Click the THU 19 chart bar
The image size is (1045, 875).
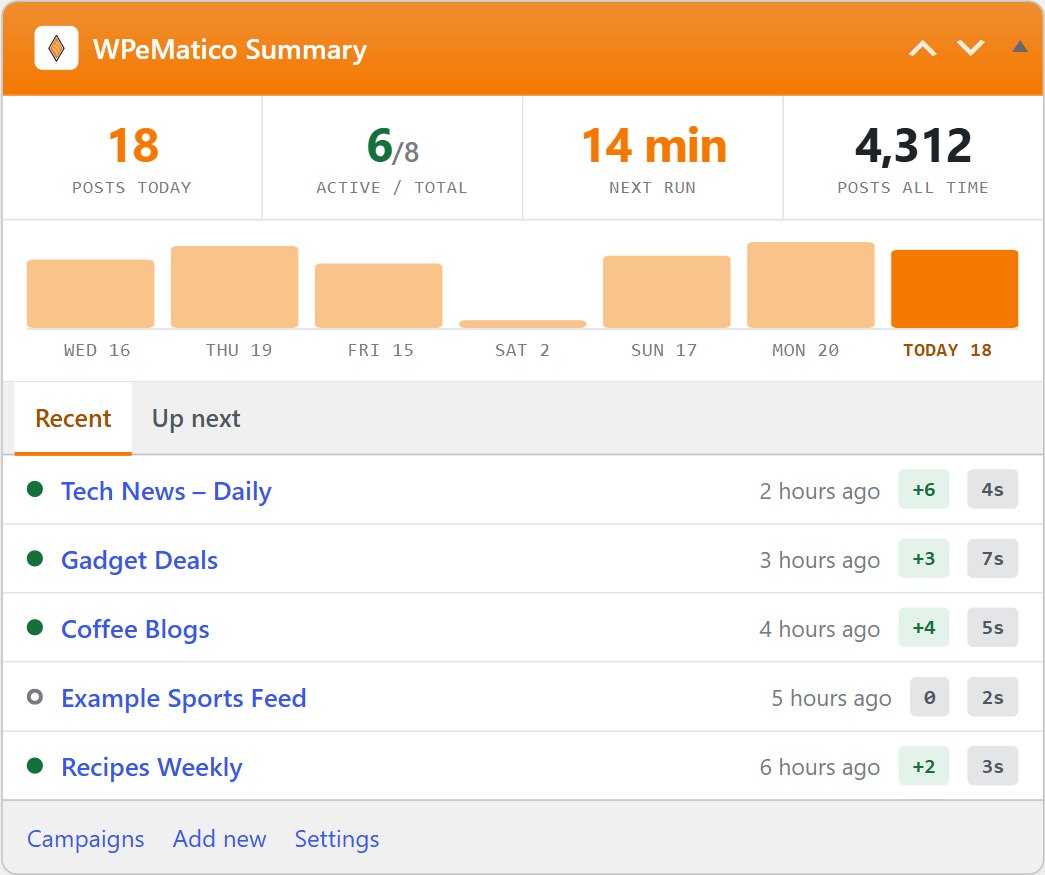(235, 287)
